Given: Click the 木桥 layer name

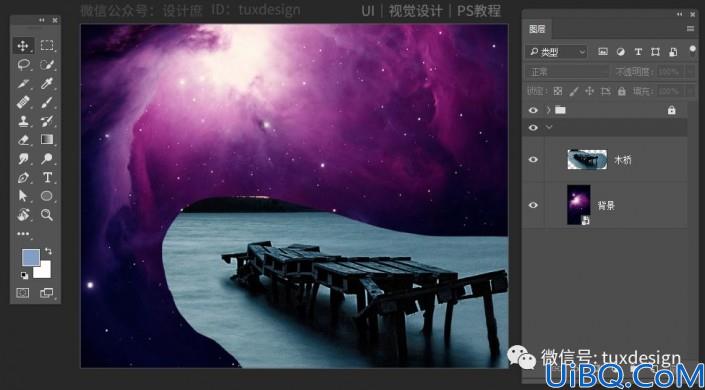Looking at the screenshot, I should 623,160.
